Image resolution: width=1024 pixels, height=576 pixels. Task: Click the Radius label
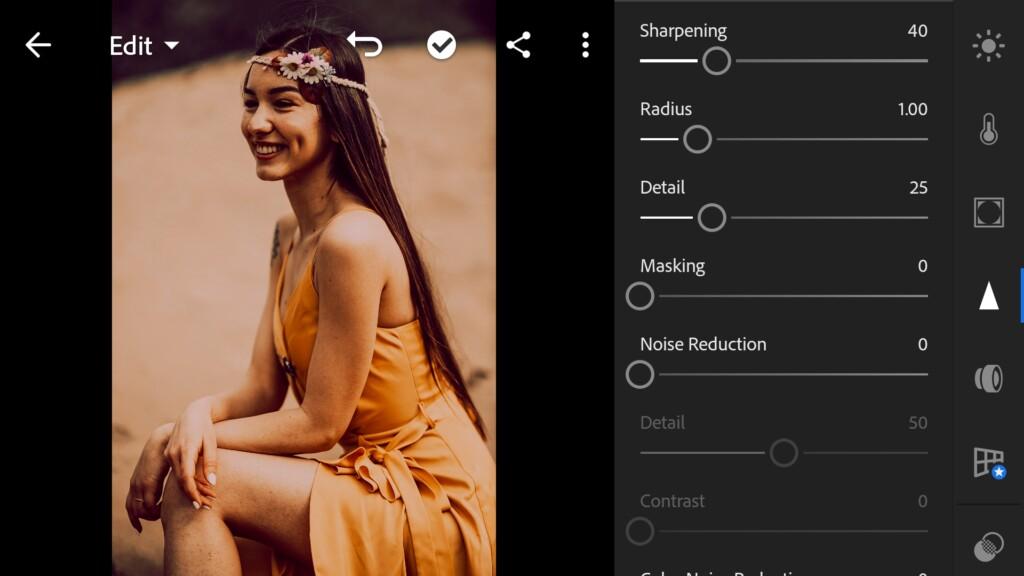tap(665, 109)
